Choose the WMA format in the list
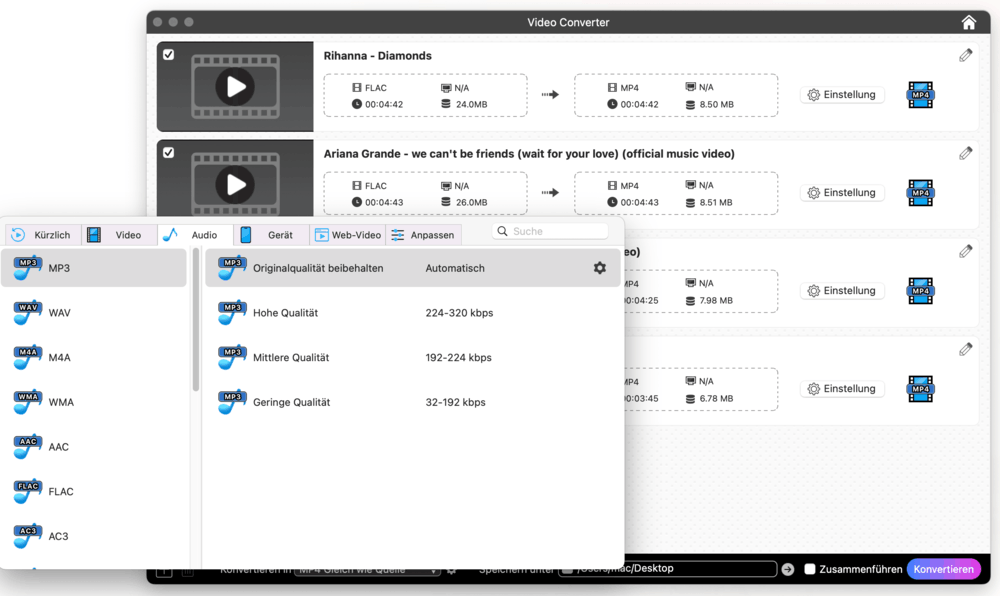This screenshot has width=1000, height=596. pos(60,402)
